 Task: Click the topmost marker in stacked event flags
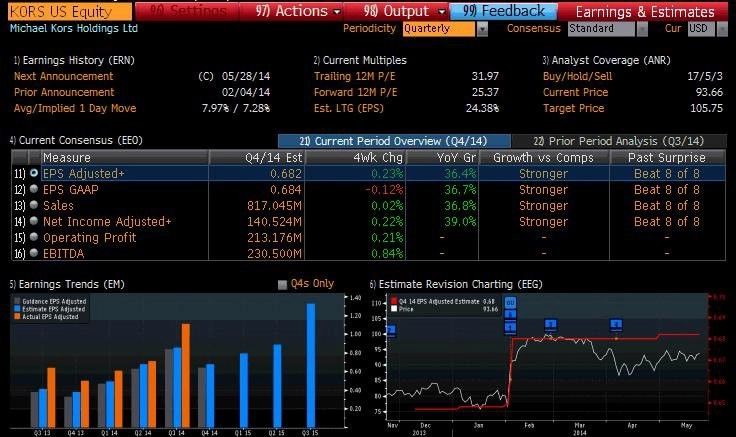tap(510, 303)
